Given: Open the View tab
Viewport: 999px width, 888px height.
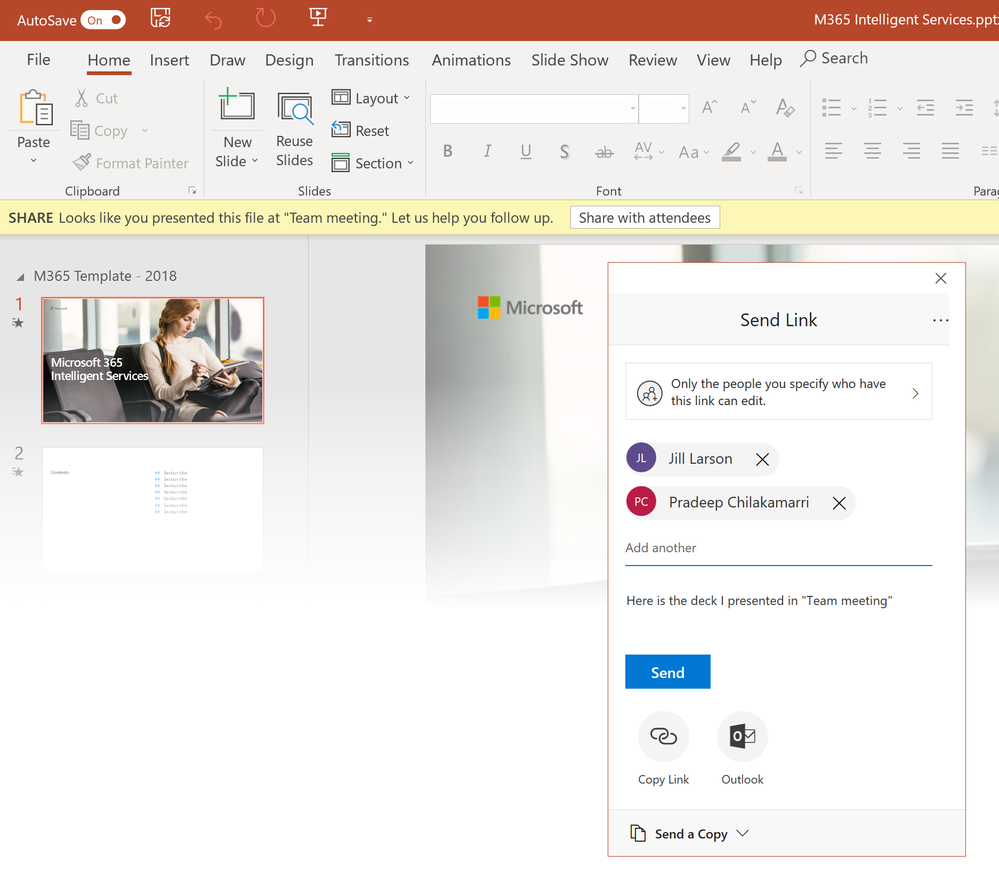Looking at the screenshot, I should (x=713, y=60).
